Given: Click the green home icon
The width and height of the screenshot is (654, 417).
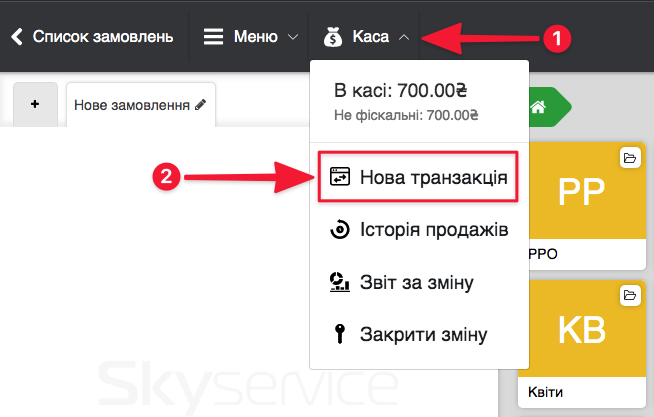Looking at the screenshot, I should pos(538,108).
